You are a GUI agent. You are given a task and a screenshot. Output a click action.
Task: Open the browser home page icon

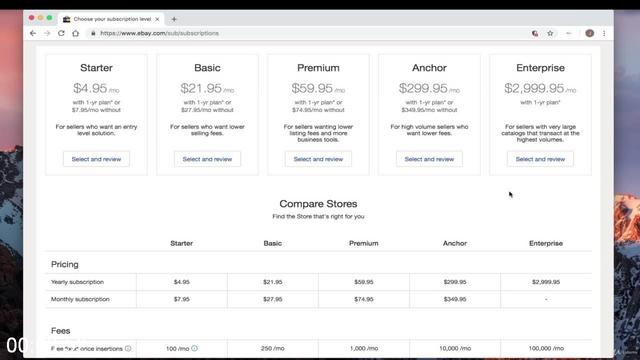point(76,33)
